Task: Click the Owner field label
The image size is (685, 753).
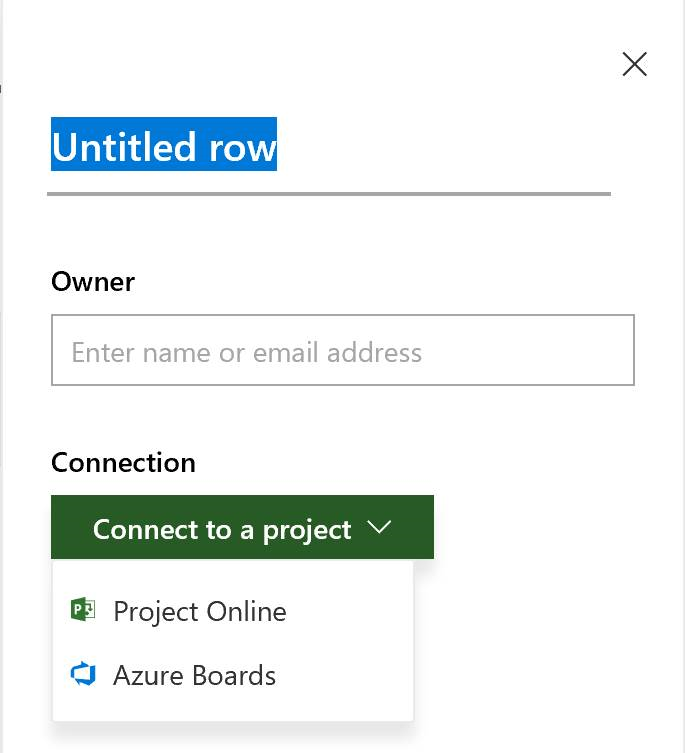Action: click(93, 282)
